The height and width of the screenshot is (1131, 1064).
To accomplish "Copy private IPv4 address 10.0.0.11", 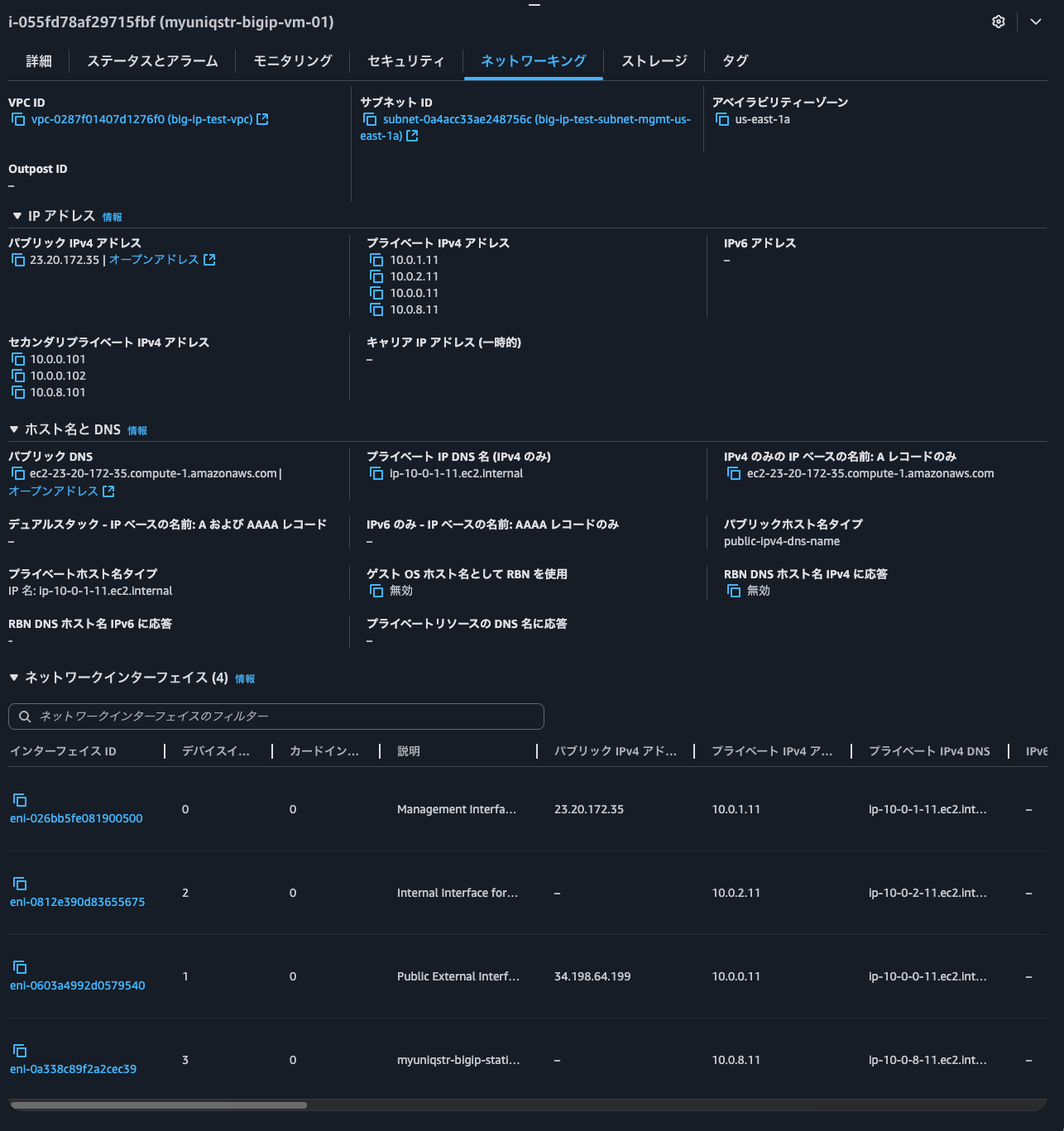I will (x=376, y=293).
